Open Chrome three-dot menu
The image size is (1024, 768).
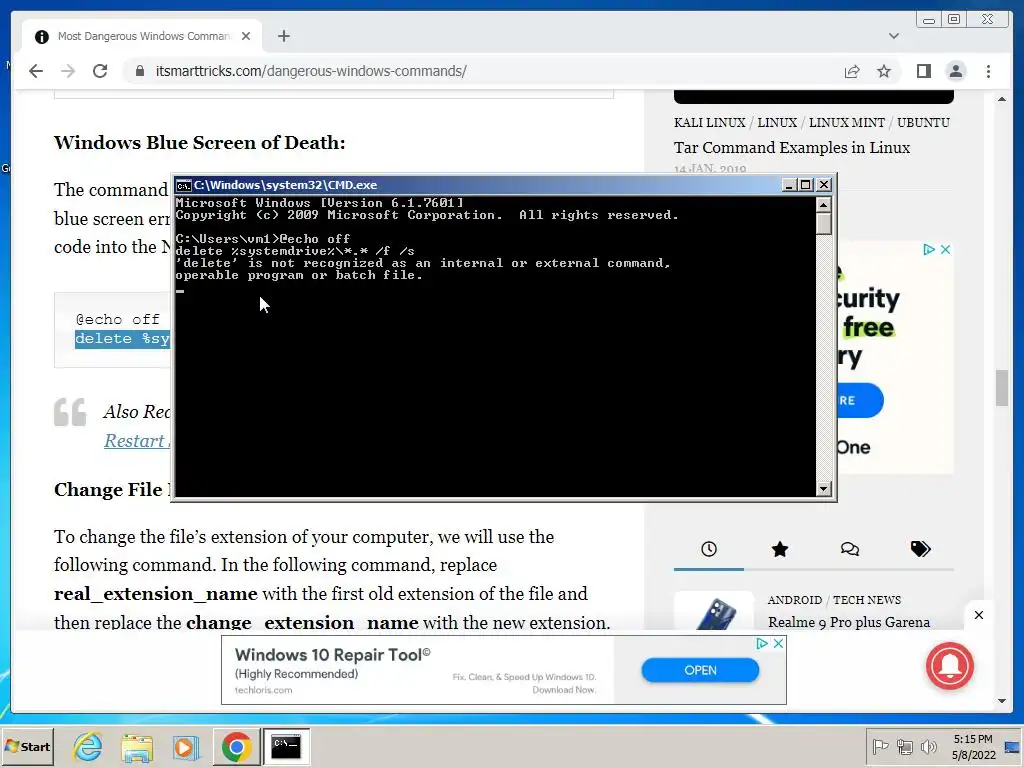988,71
